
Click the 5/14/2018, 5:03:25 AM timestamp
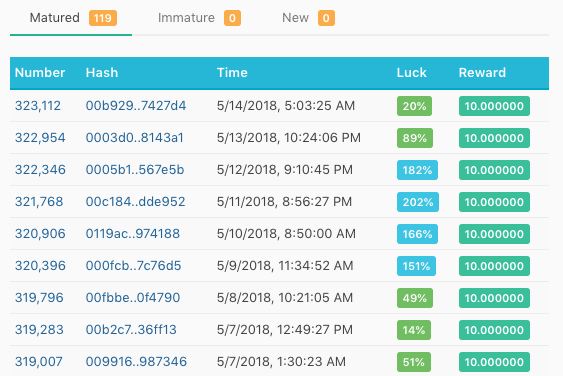[286, 106]
